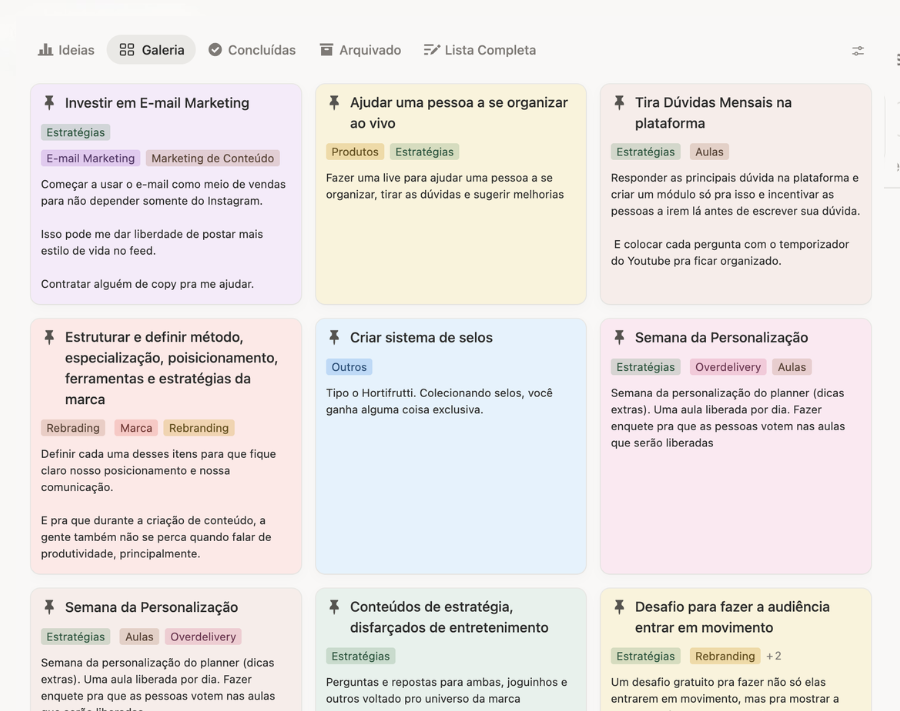Image resolution: width=900 pixels, height=711 pixels.
Task: Select the Arquivado tab
Action: 360,50
